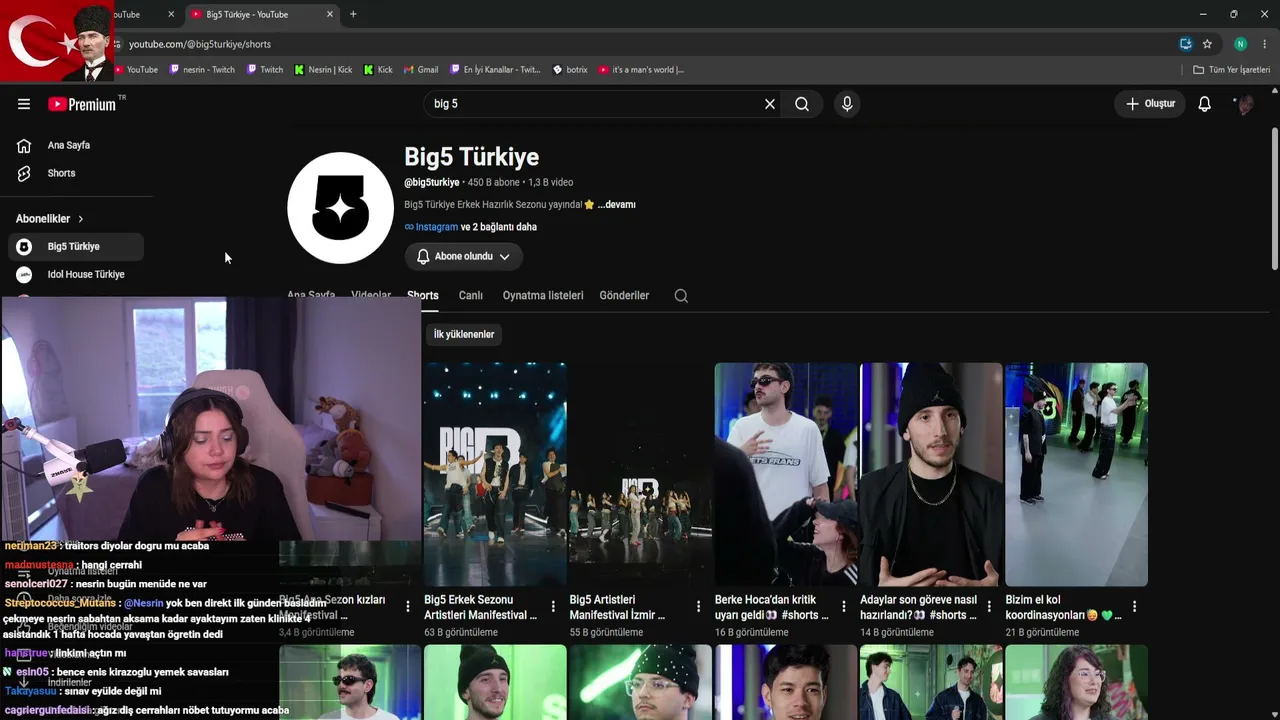Open the translate page icon
Image resolution: width=1280 pixels, height=720 pixels.
(1185, 44)
